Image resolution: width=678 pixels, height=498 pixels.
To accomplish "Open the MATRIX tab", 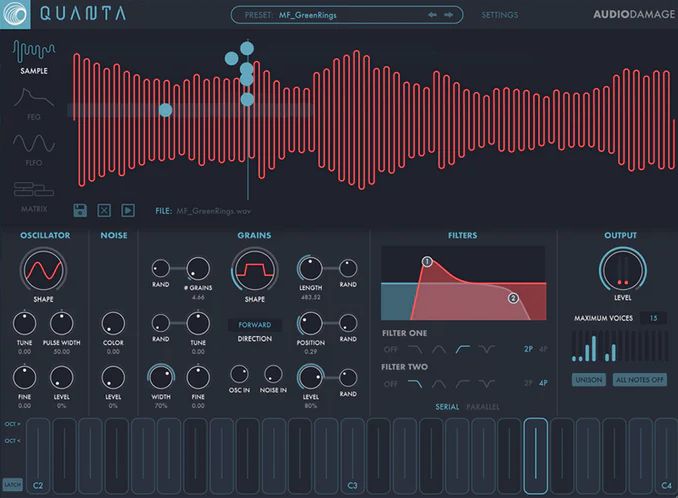I will 34,196.
